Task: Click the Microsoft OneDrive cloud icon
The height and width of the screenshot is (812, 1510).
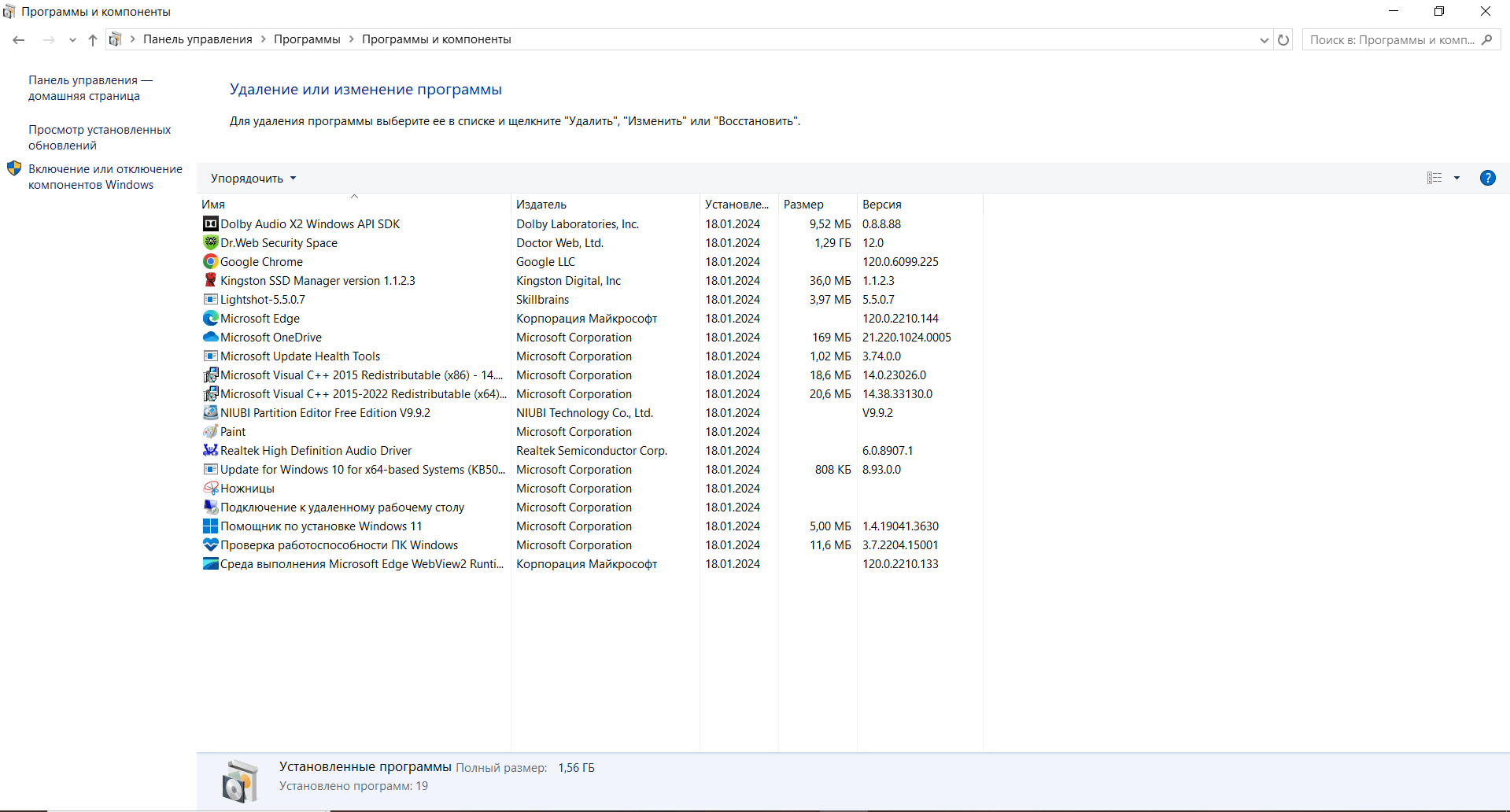Action: click(210, 338)
